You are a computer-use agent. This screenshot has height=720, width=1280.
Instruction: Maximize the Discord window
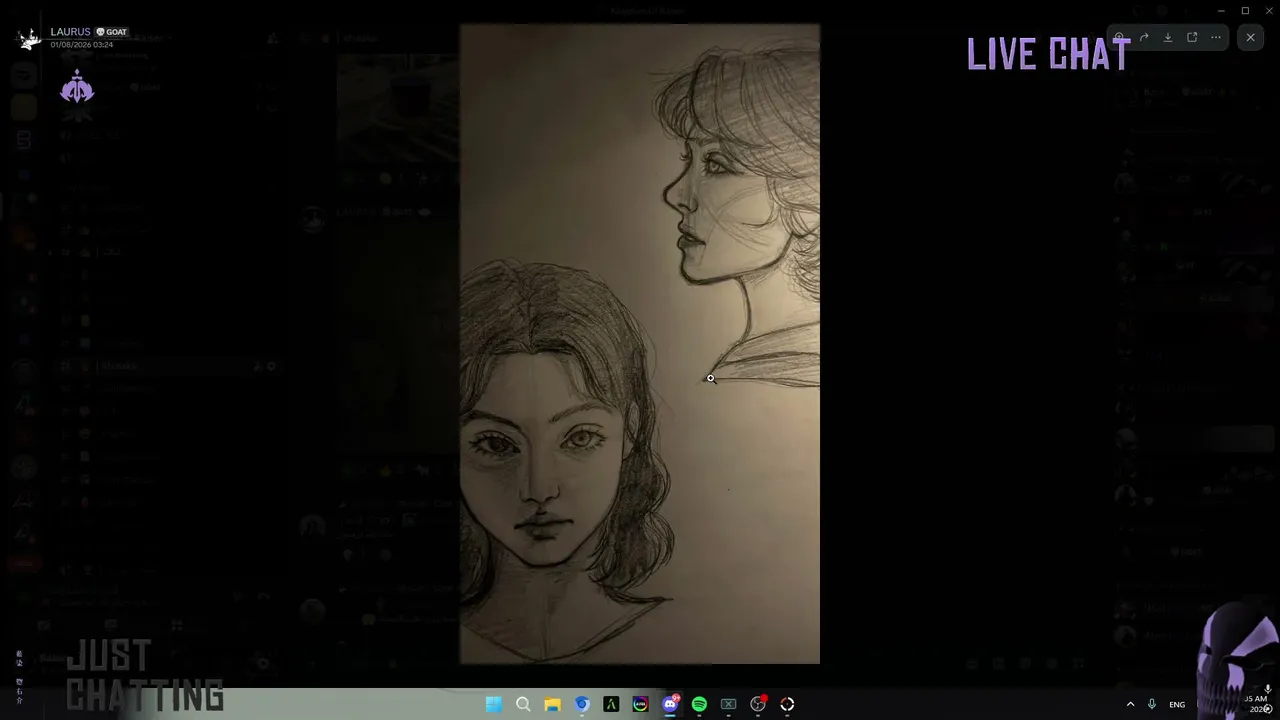pos(1245,11)
